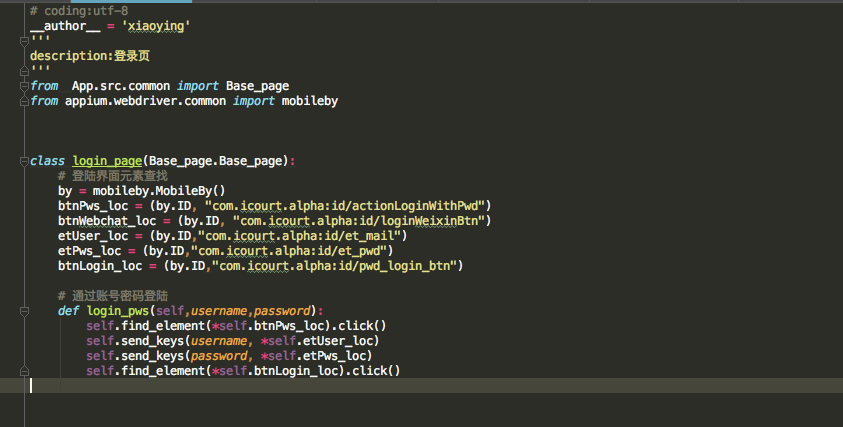Screen dimensions: 843x427
Task: Click btnPws_loc variable being assigned
Action: [93, 206]
